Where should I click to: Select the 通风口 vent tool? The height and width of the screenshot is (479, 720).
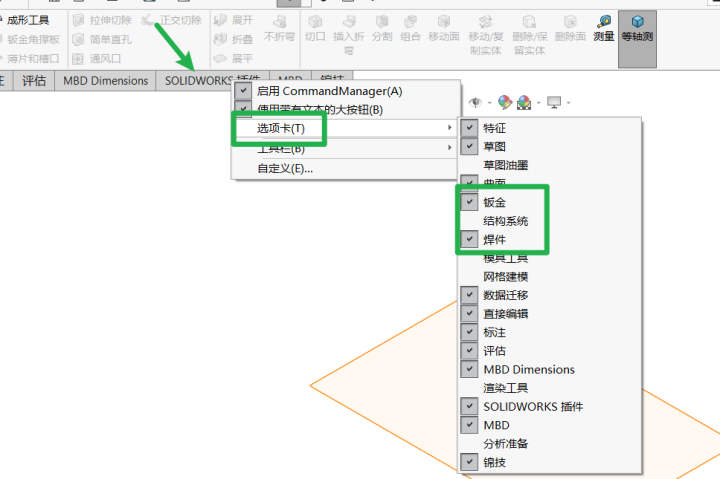[97, 59]
